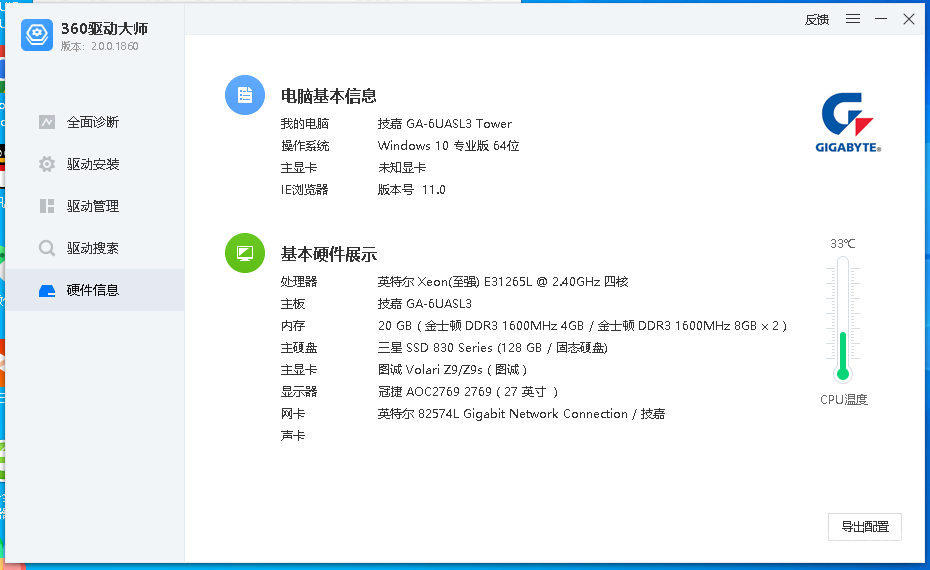Click the blue 电脑基本信息 document icon
The width and height of the screenshot is (930, 570).
(245, 95)
